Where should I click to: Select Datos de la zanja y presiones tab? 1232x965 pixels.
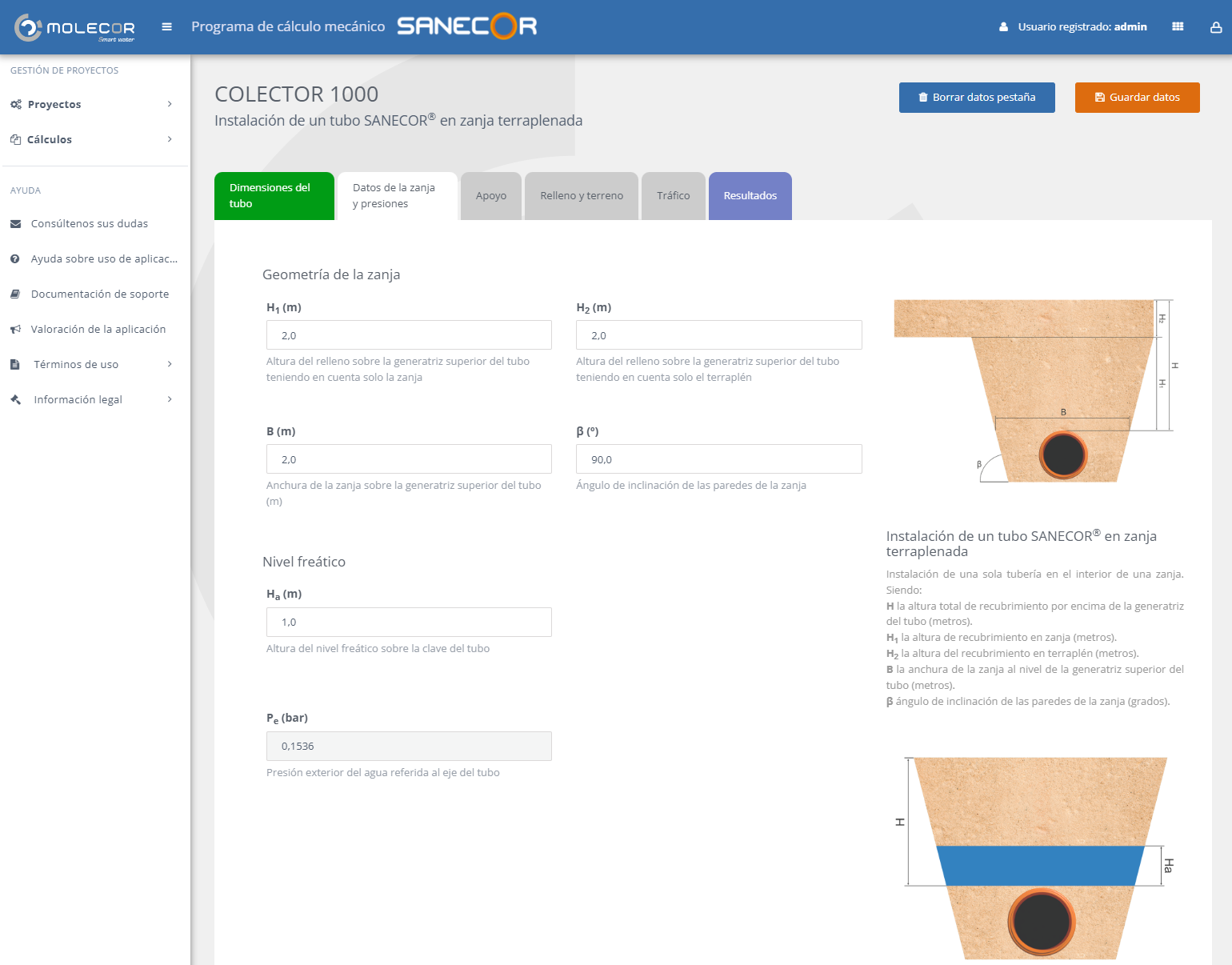tap(398, 196)
